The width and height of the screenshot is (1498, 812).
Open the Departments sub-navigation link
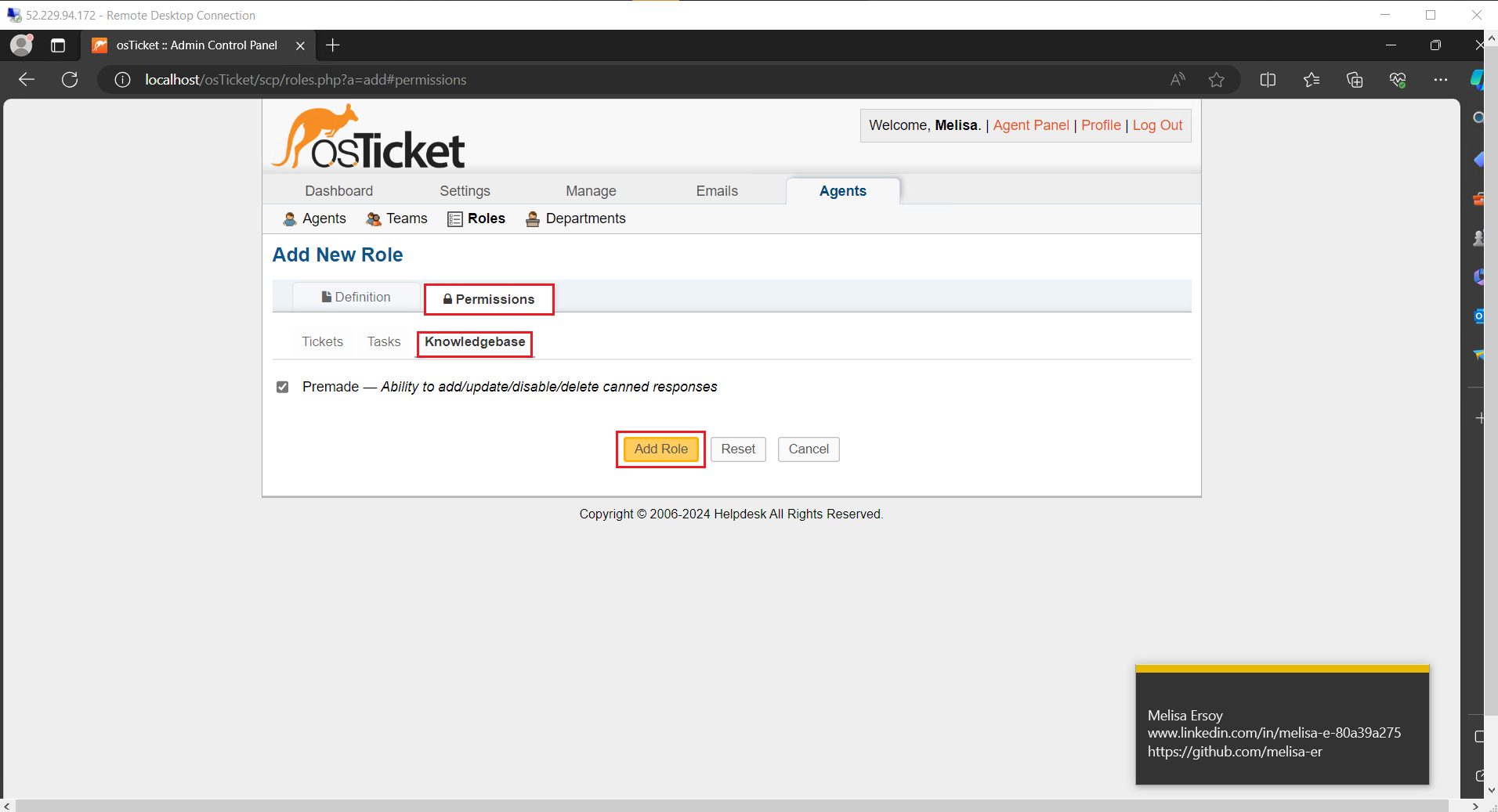click(x=576, y=218)
